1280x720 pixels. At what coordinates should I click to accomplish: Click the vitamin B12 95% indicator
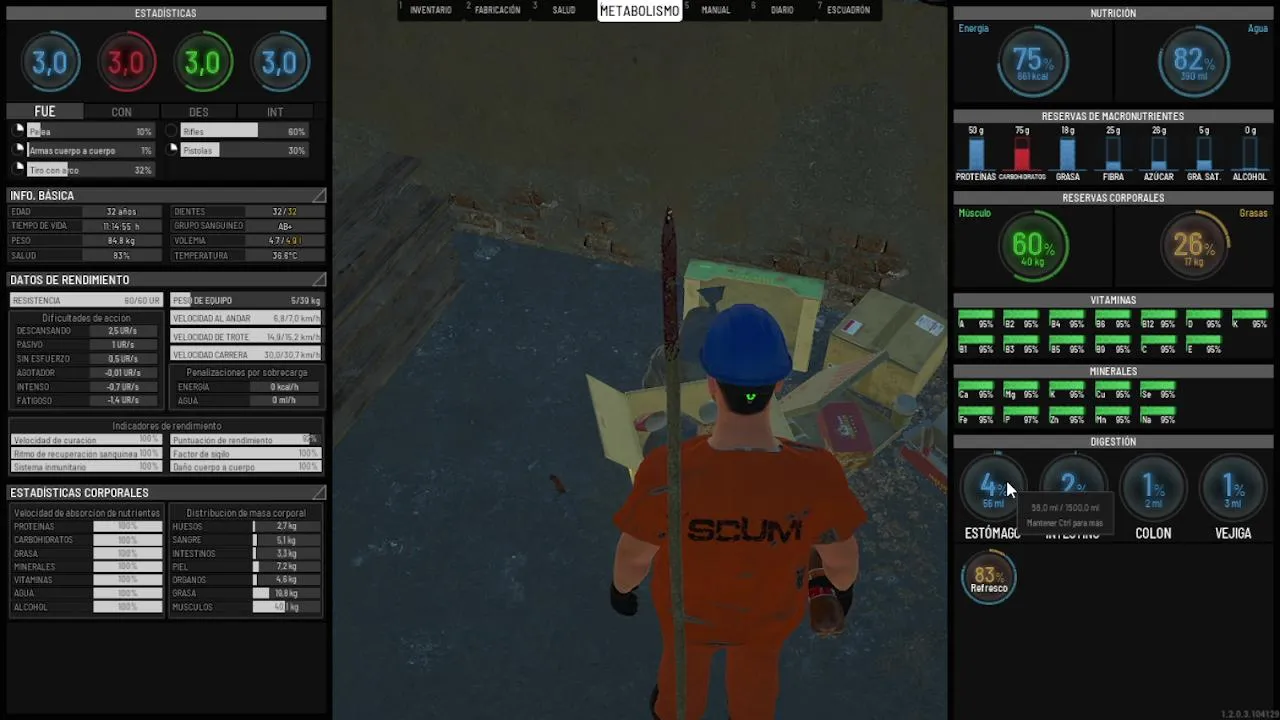pos(1158,320)
